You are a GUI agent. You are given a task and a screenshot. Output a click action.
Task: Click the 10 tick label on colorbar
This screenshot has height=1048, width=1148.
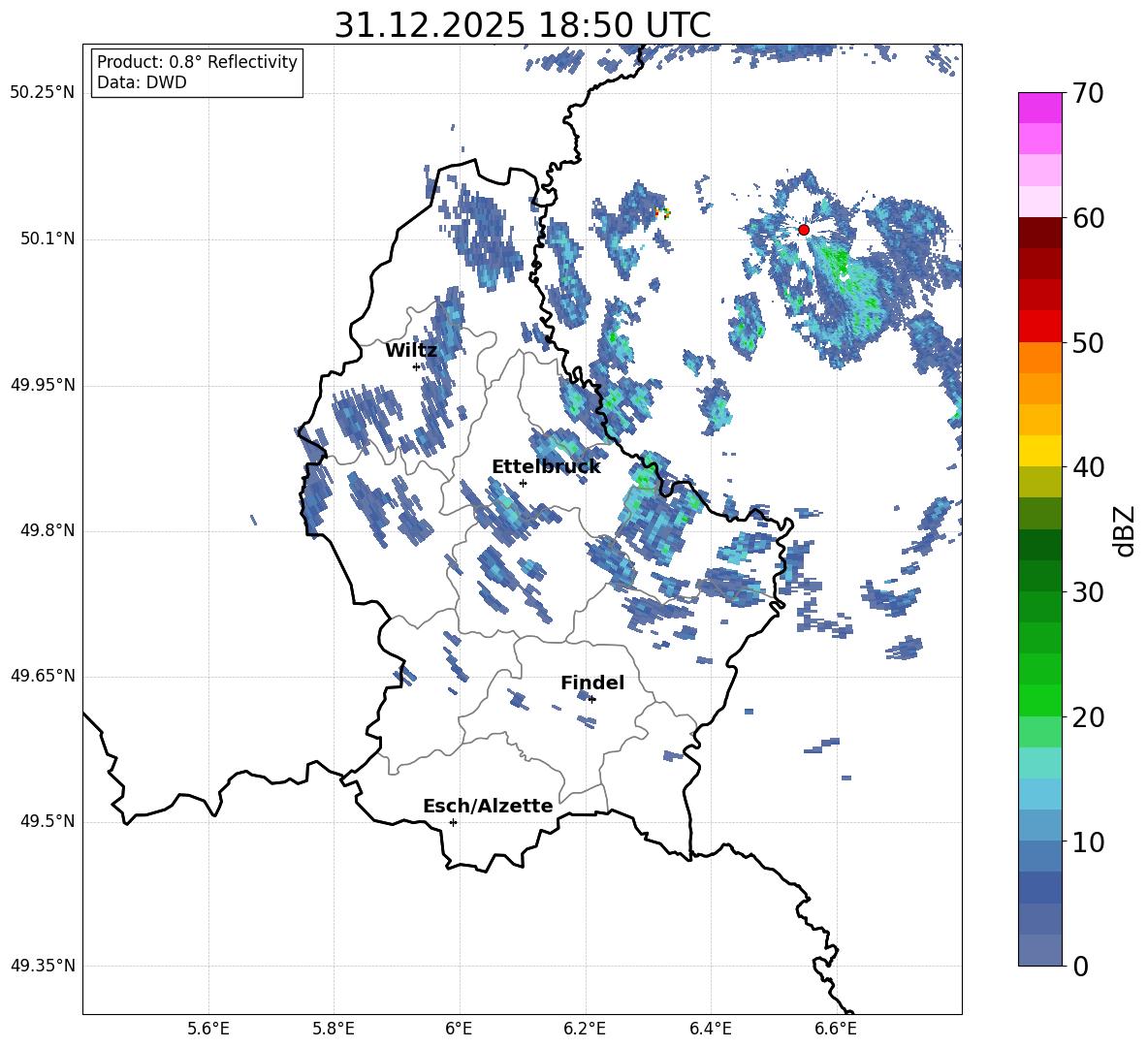(1088, 841)
